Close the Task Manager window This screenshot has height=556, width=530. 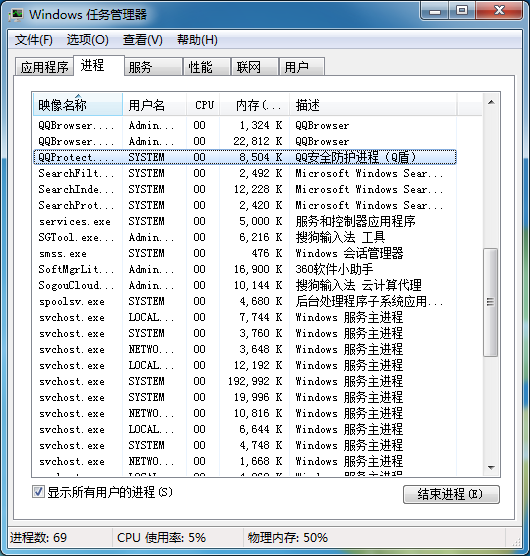click(x=499, y=11)
